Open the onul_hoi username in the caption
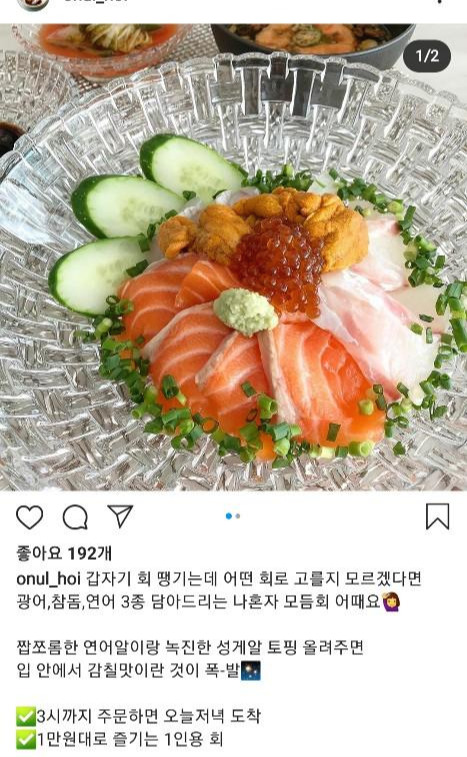467x757 pixels. (x=48, y=578)
